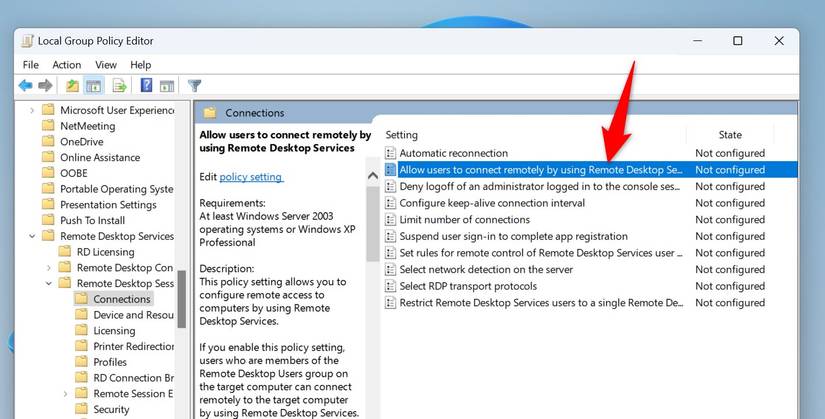This screenshot has height=419, width=825.
Task: Click the Local Group Policy Editor title icon
Action: click(27, 41)
